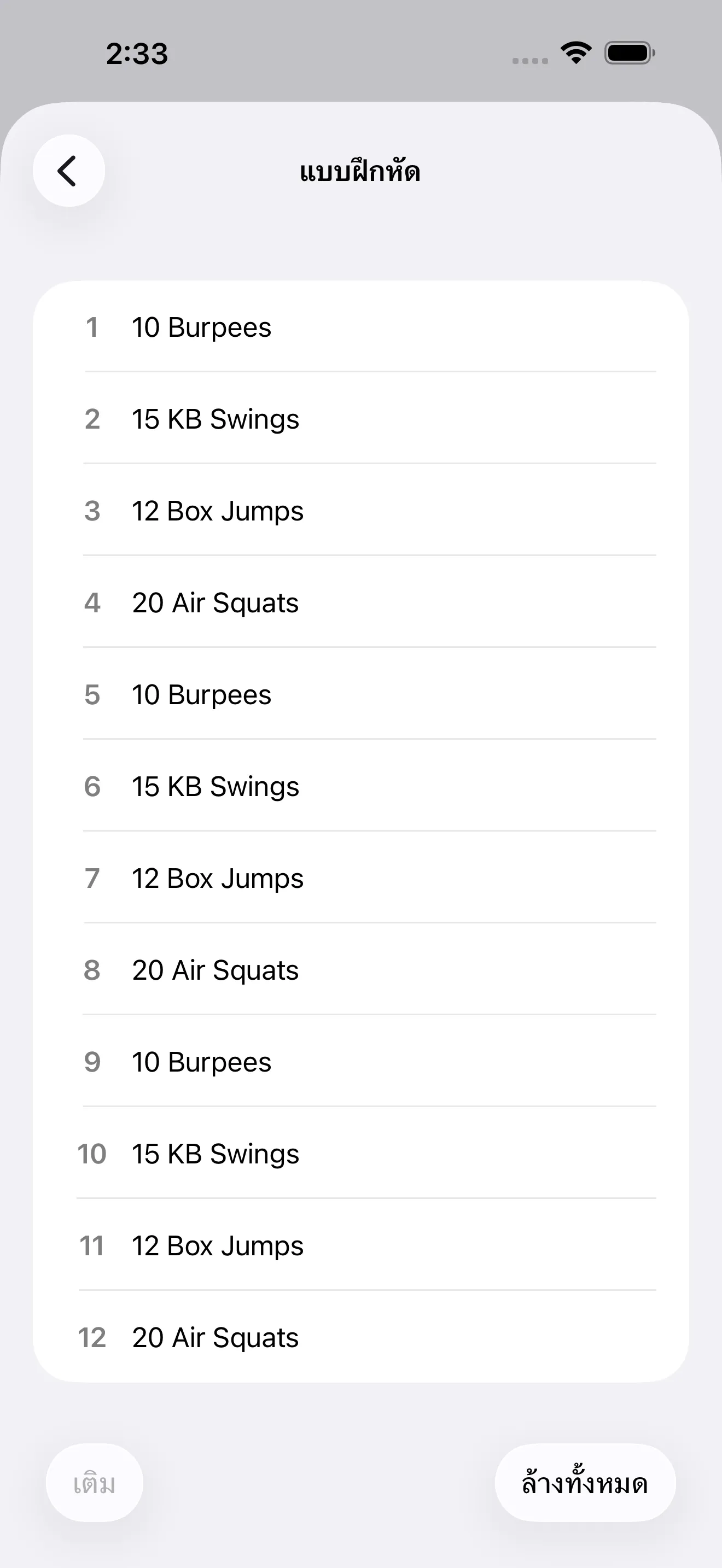Tap the แบบฝึกหัด page title
This screenshot has width=722, height=1568.
pos(360,172)
